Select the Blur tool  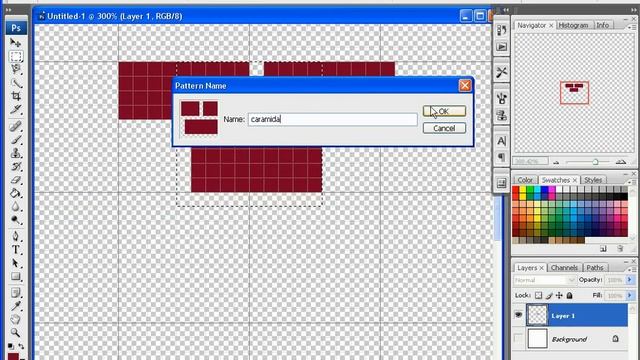16,207
